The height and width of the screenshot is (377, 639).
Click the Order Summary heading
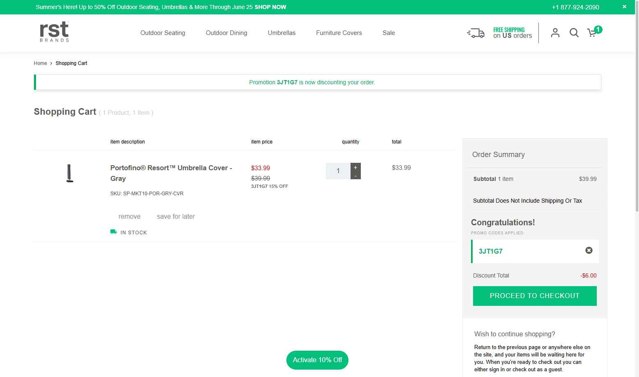(x=498, y=154)
